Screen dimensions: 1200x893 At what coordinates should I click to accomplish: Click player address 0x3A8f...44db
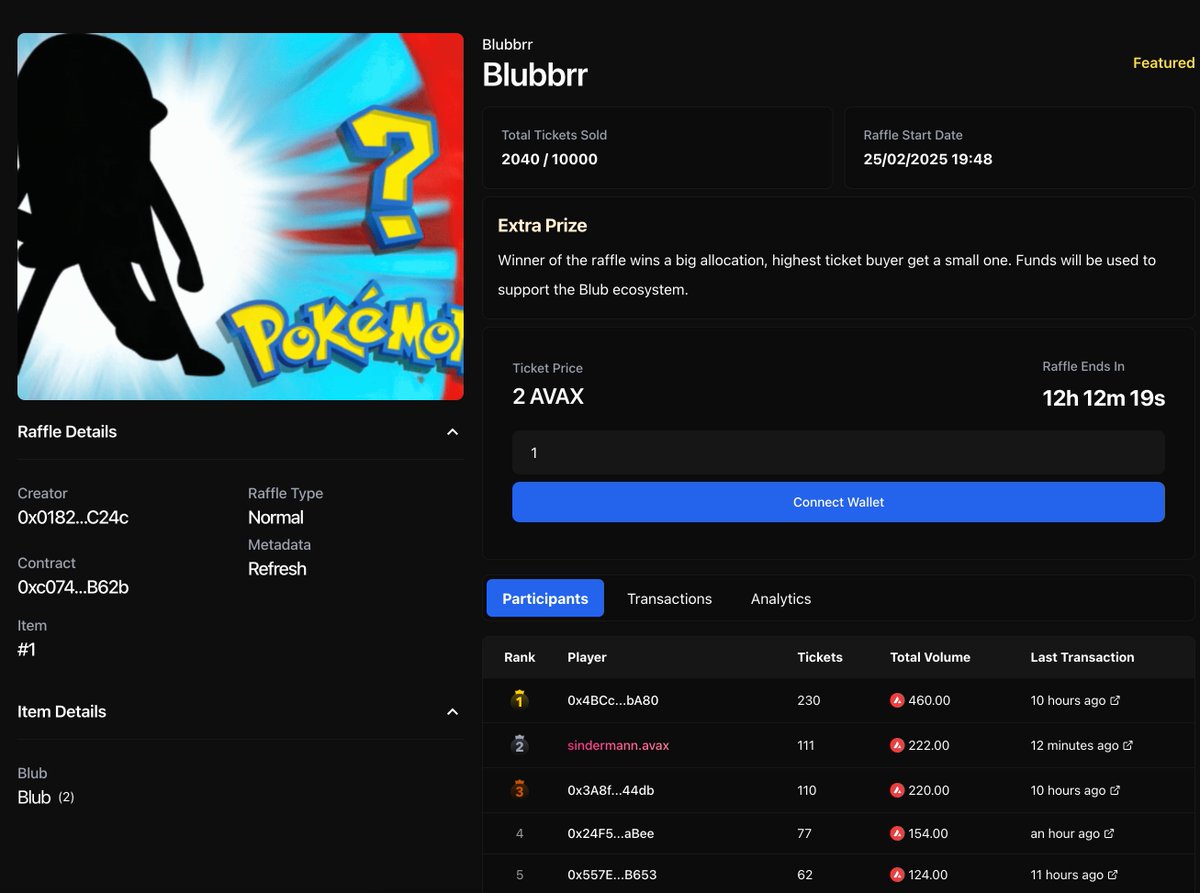click(x=611, y=790)
